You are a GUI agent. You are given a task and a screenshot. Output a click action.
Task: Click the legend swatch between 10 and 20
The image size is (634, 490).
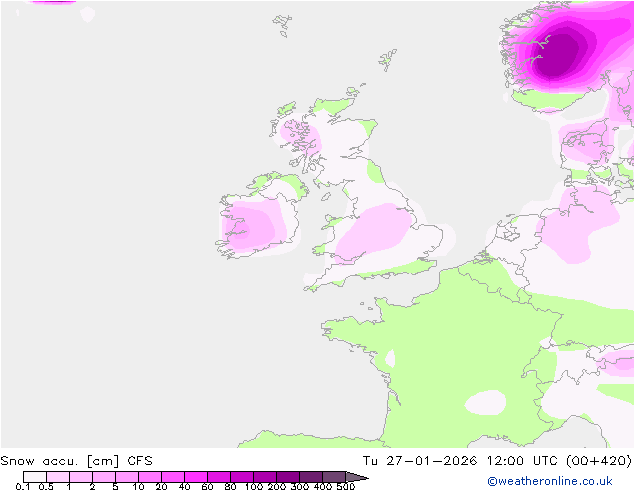150,477
